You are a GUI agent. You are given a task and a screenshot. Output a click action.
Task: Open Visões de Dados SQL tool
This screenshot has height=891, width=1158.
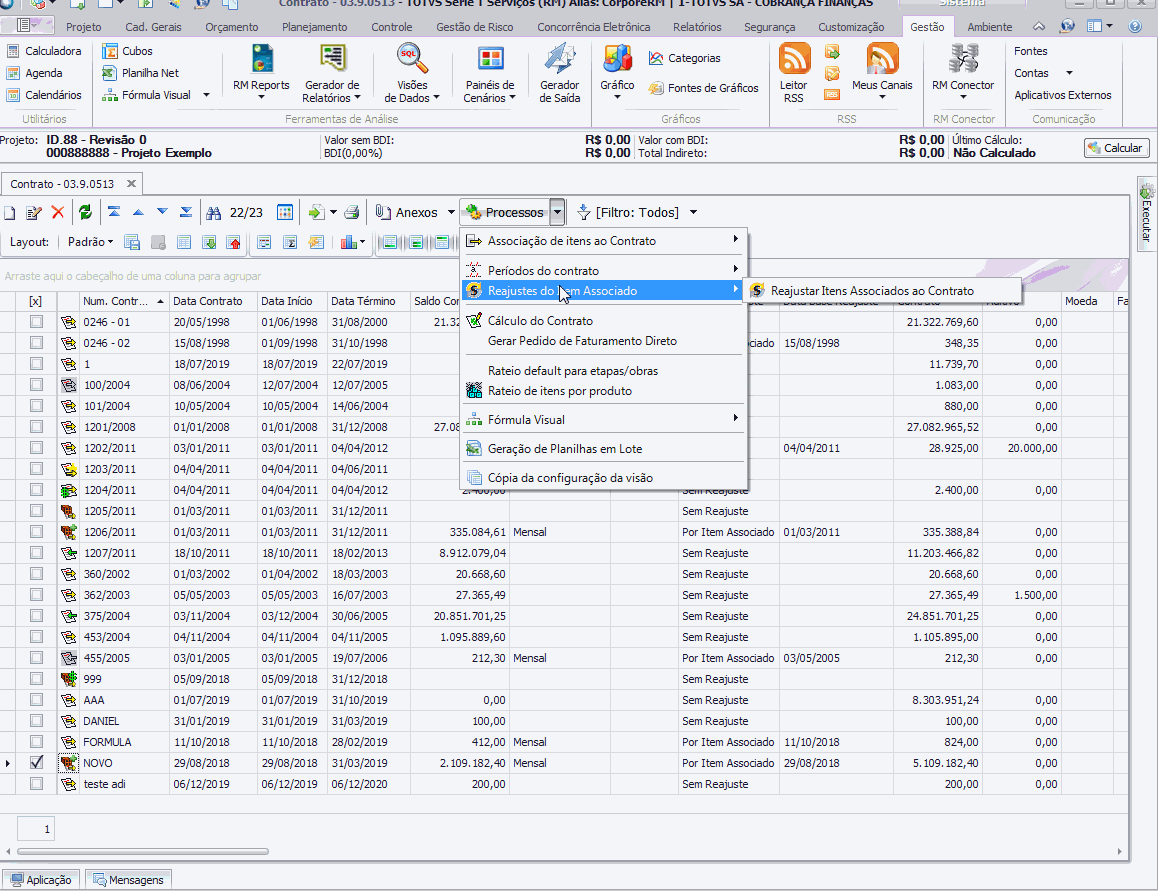point(411,72)
